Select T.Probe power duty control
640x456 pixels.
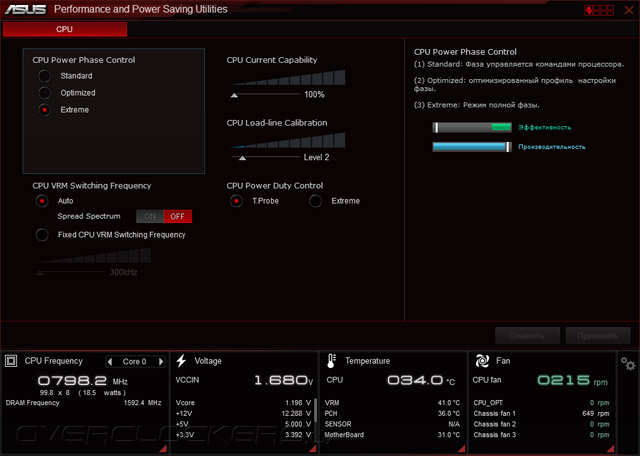[236, 201]
